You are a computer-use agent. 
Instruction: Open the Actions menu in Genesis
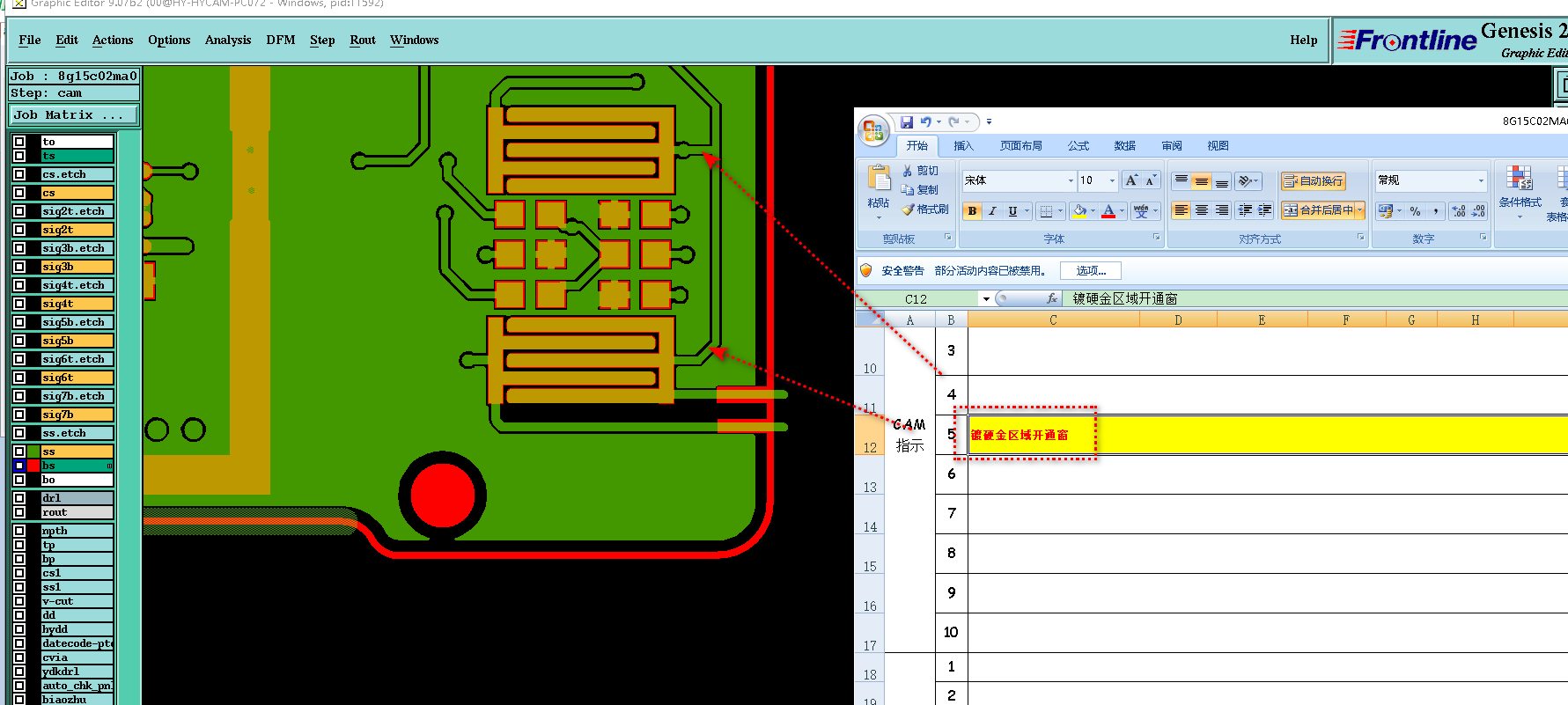(x=113, y=40)
